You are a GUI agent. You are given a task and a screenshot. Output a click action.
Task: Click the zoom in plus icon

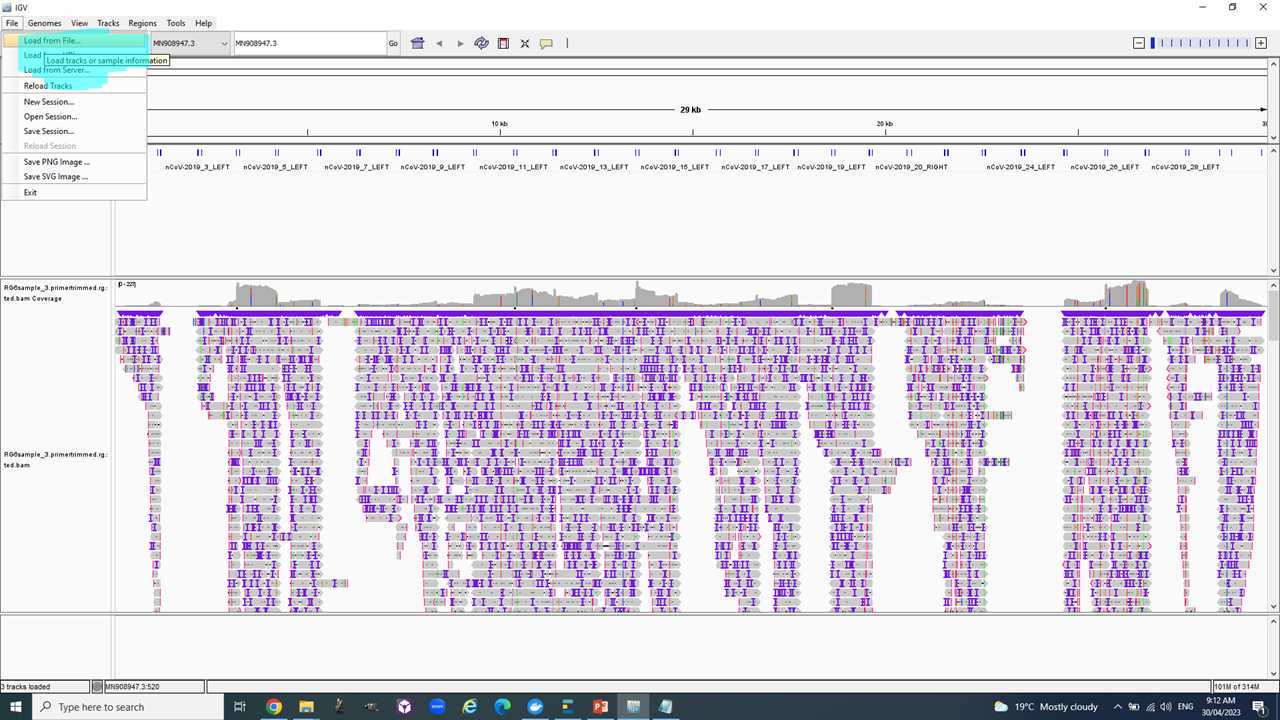point(1261,43)
